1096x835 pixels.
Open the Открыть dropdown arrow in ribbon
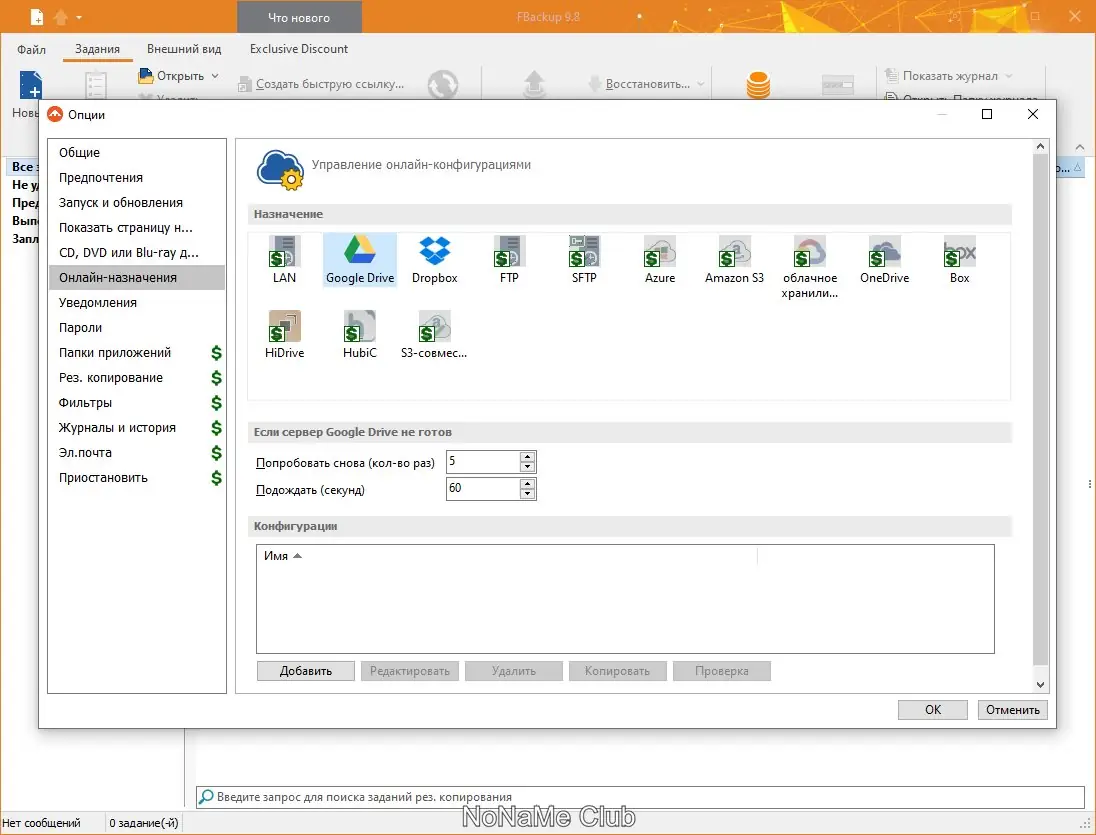pyautogui.click(x=215, y=75)
